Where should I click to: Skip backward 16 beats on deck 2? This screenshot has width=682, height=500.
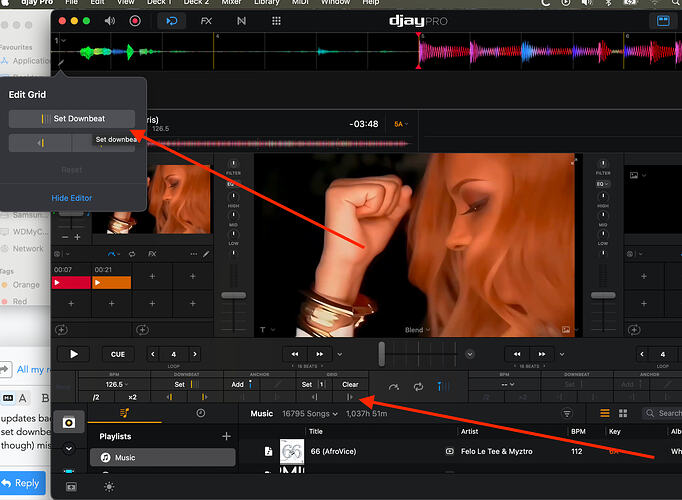coord(517,354)
